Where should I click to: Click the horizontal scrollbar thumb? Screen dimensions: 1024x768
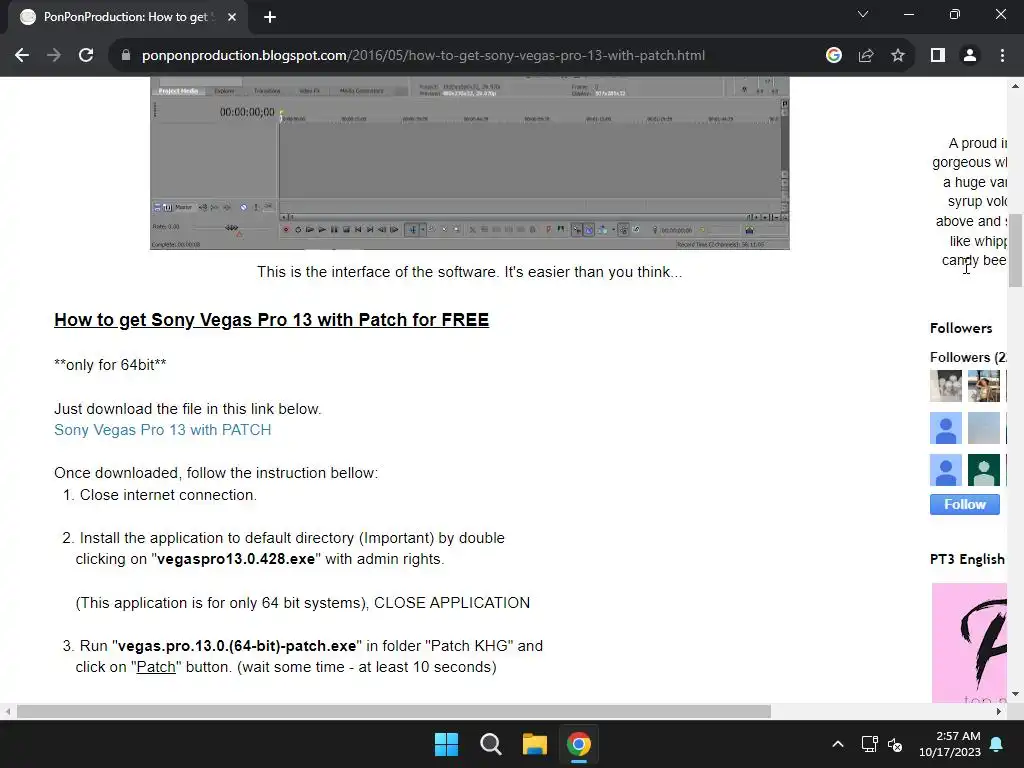click(x=394, y=711)
